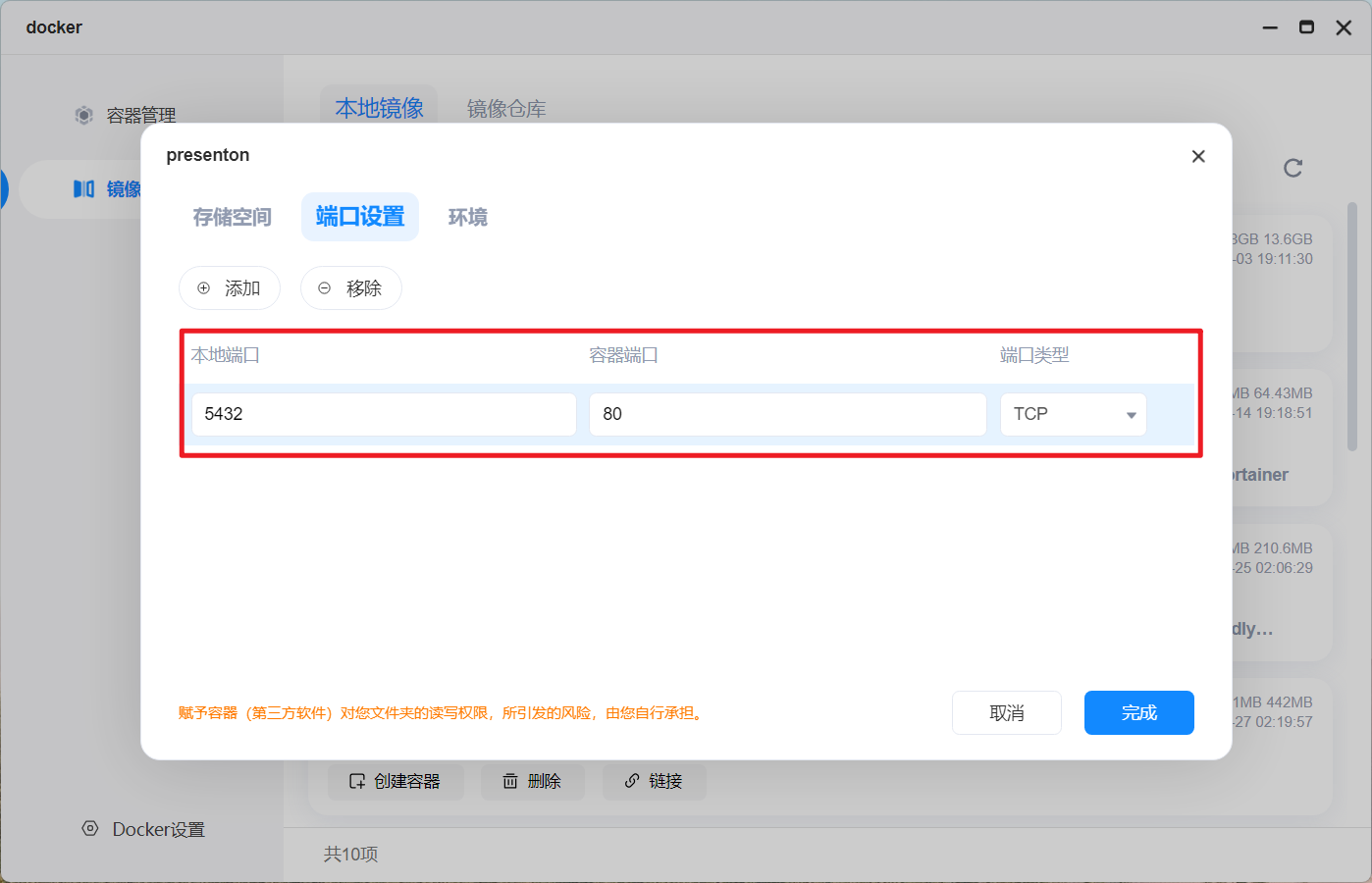Close the docker window

1345,27
